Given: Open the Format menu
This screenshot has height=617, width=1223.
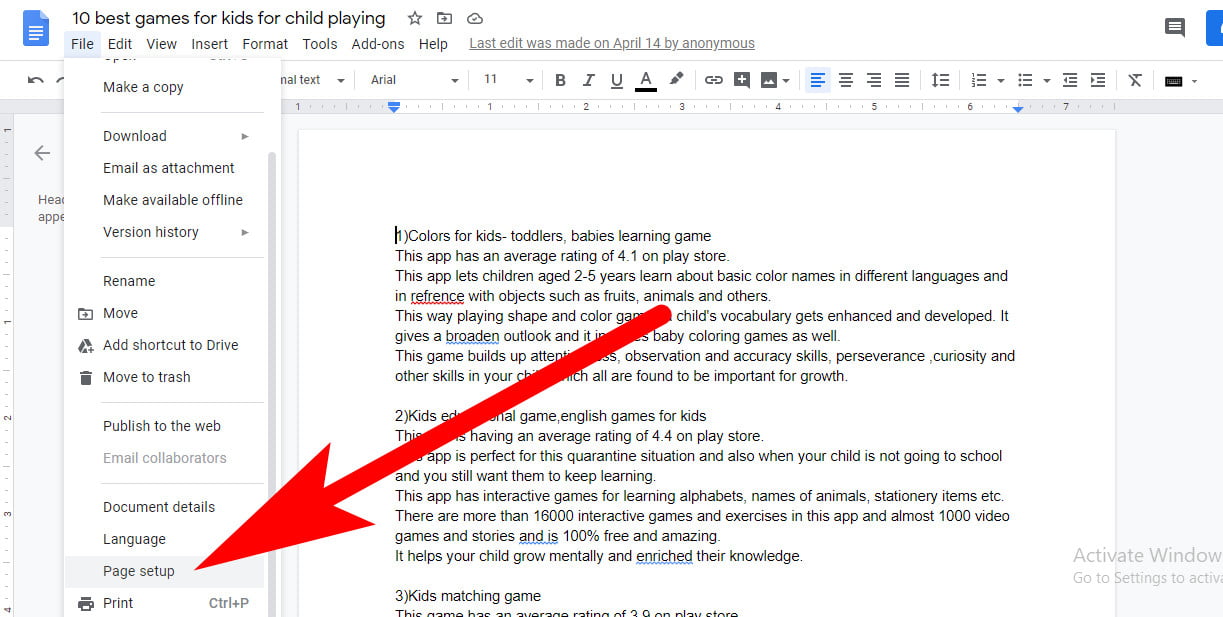Looking at the screenshot, I should pyautogui.click(x=265, y=44).
